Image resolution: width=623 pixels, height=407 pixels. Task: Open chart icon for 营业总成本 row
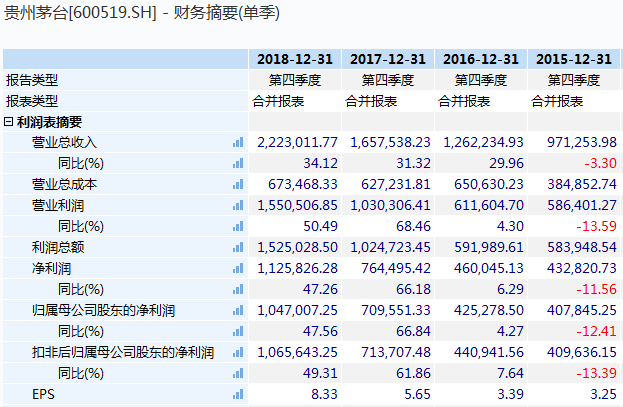tap(238, 184)
